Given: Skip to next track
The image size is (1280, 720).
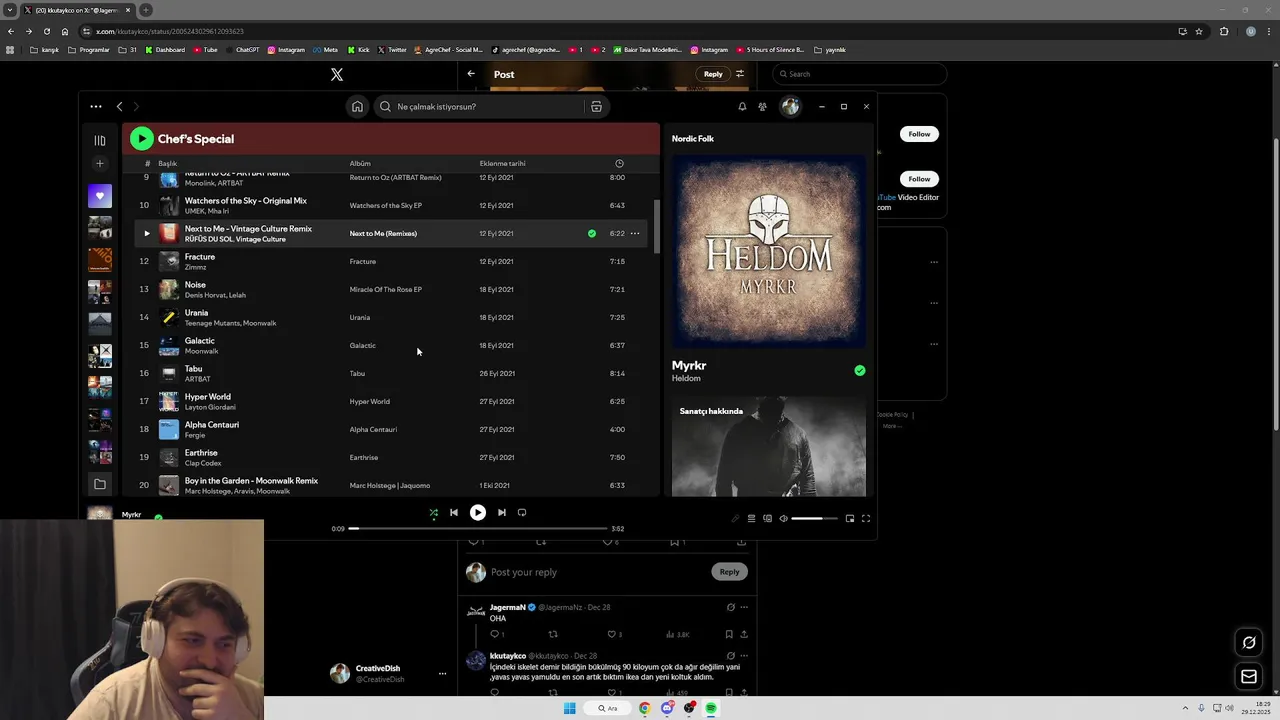Looking at the screenshot, I should pos(502,512).
